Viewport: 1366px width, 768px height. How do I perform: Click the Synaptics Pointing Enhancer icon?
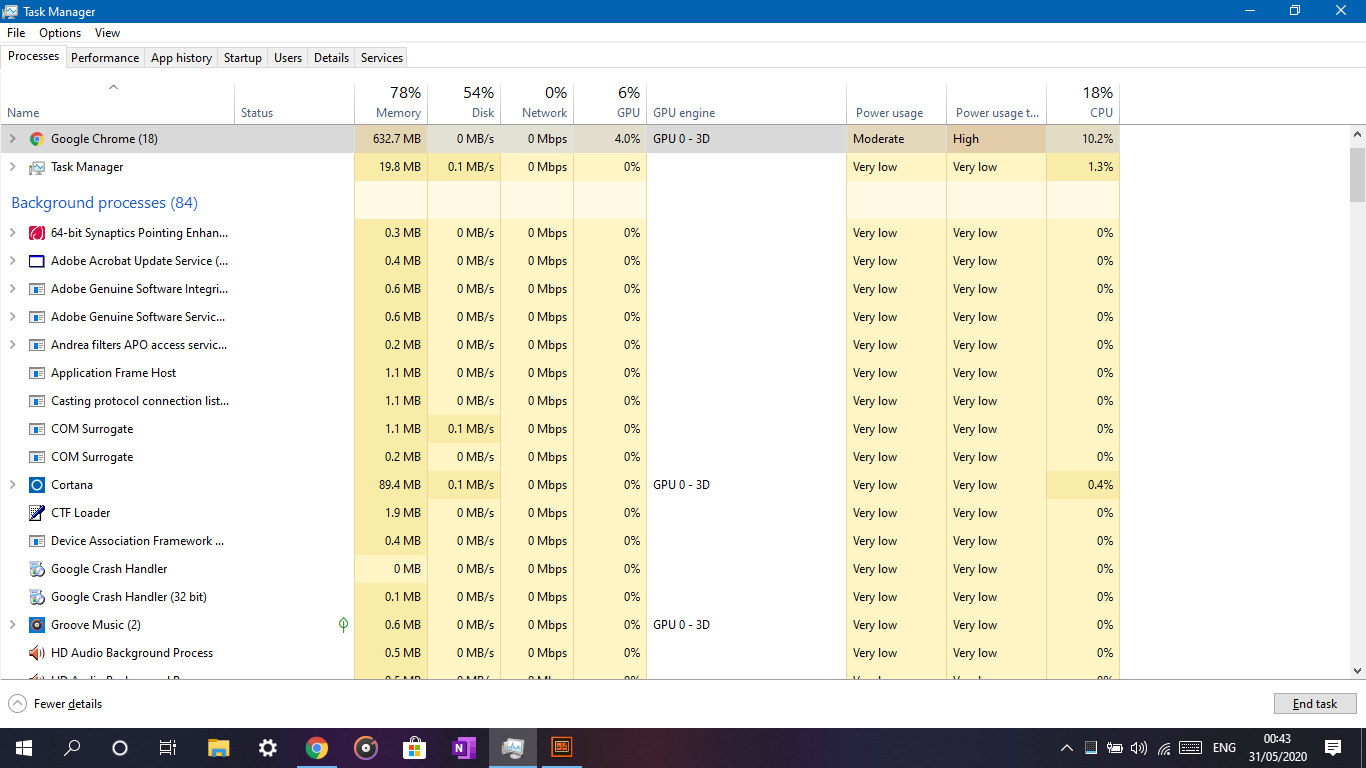pos(37,233)
